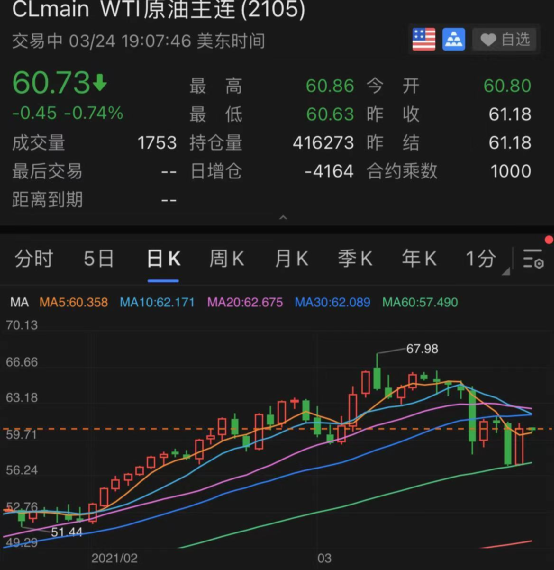
Task: Select the 51.44 low price marker
Action: pyautogui.click(x=67, y=532)
